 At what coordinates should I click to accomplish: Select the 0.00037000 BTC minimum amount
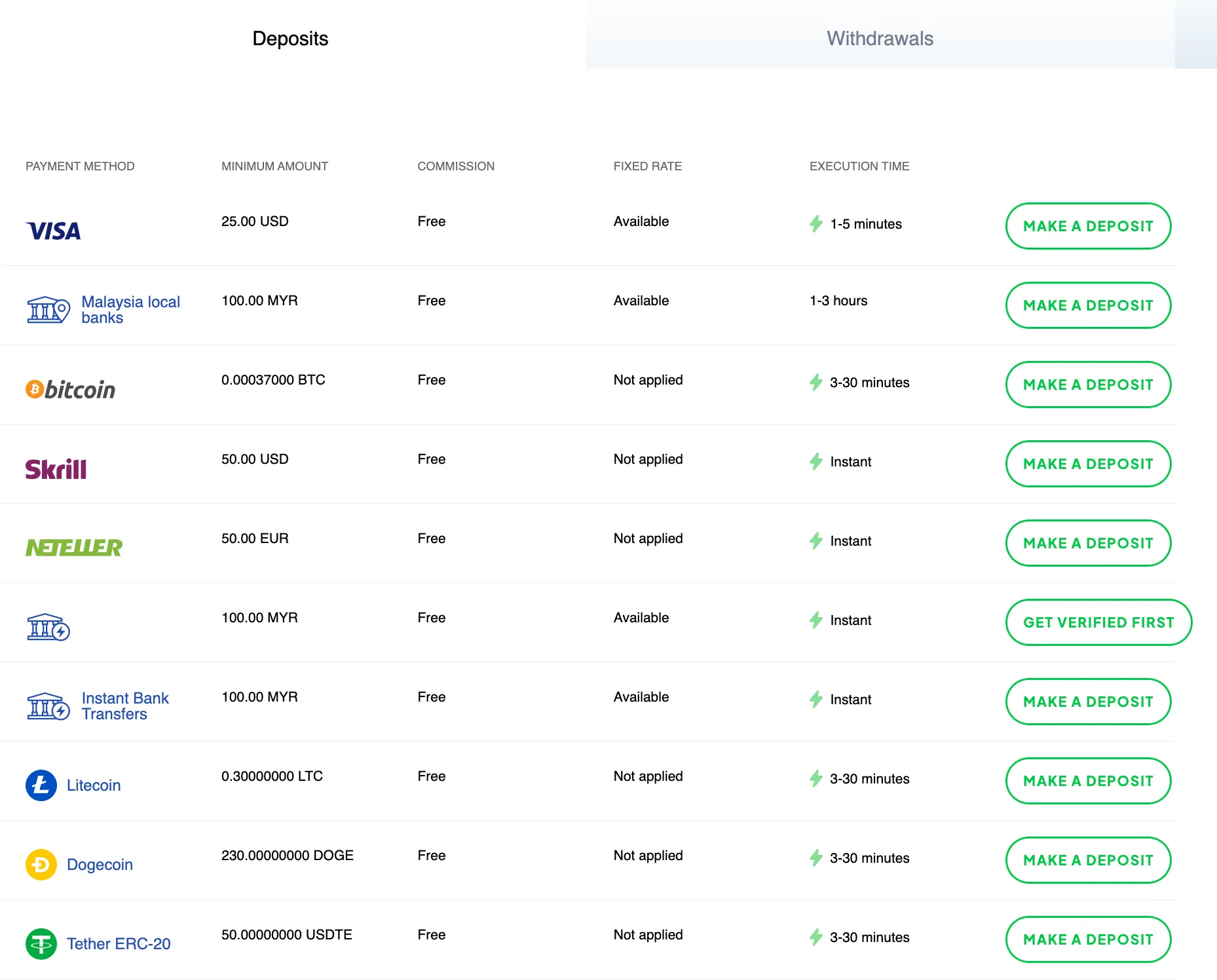pyautogui.click(x=273, y=380)
